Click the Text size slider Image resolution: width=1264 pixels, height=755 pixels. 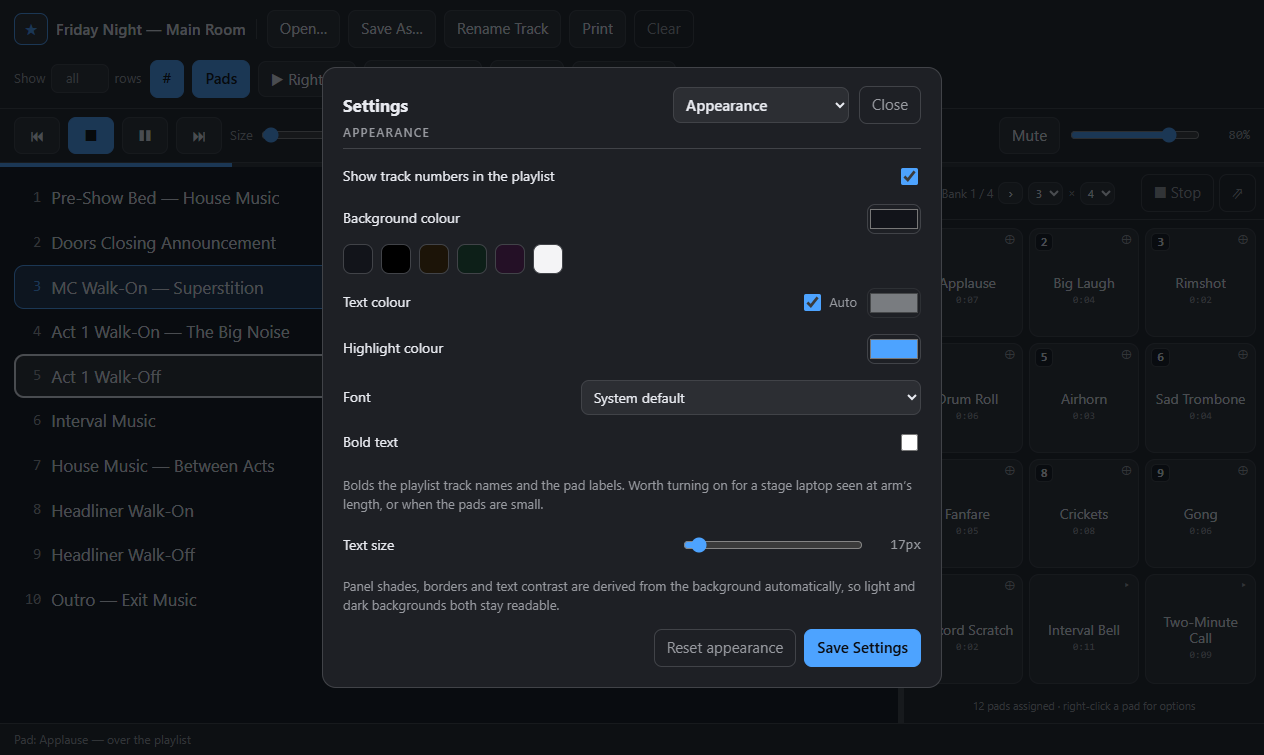pos(773,545)
